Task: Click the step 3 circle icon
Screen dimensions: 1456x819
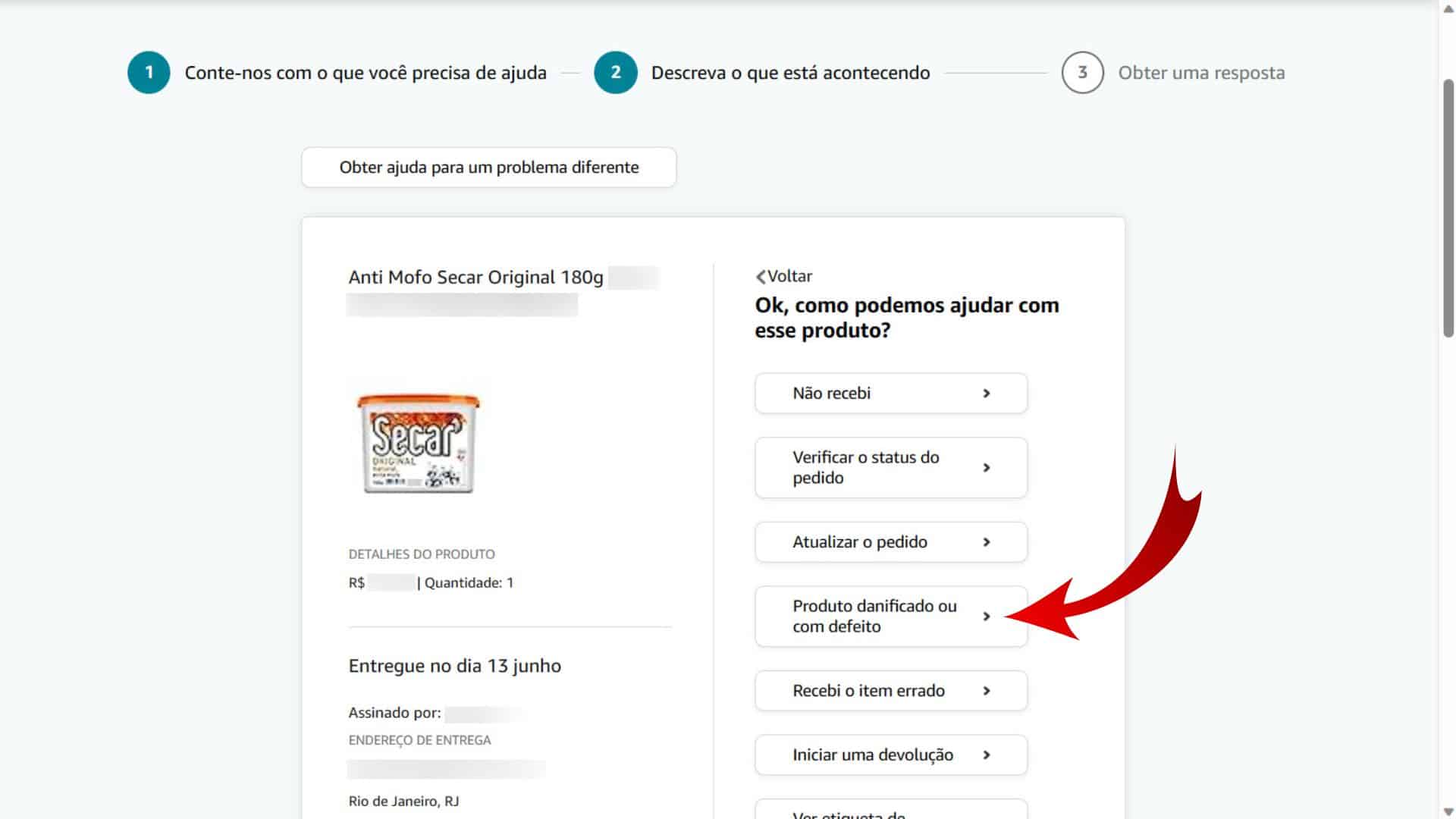Action: [1082, 73]
